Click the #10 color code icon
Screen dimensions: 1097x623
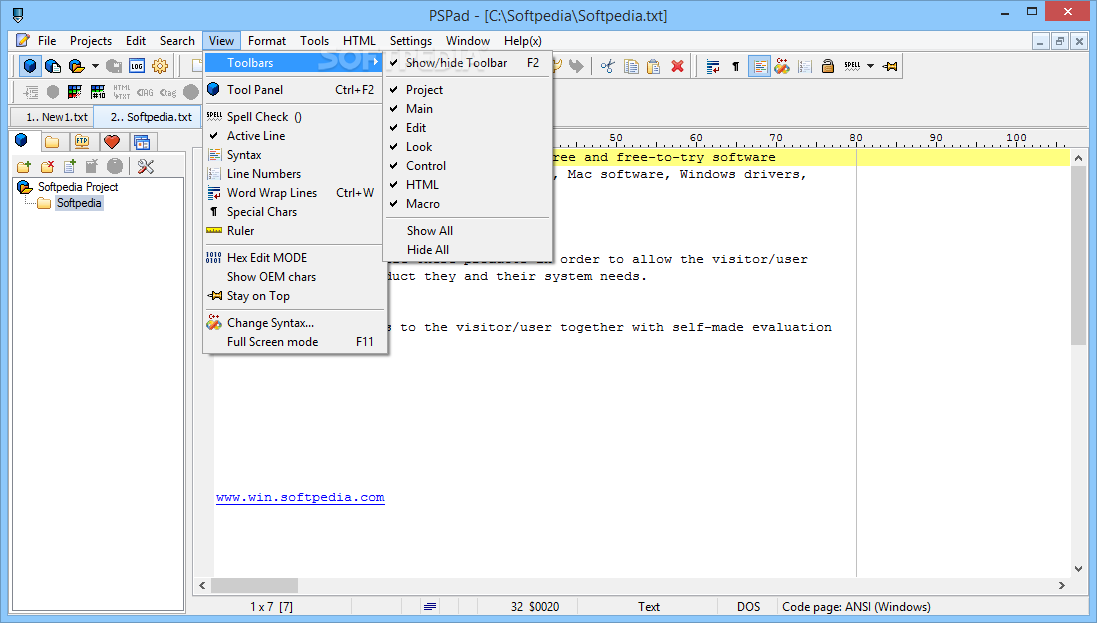coord(98,92)
